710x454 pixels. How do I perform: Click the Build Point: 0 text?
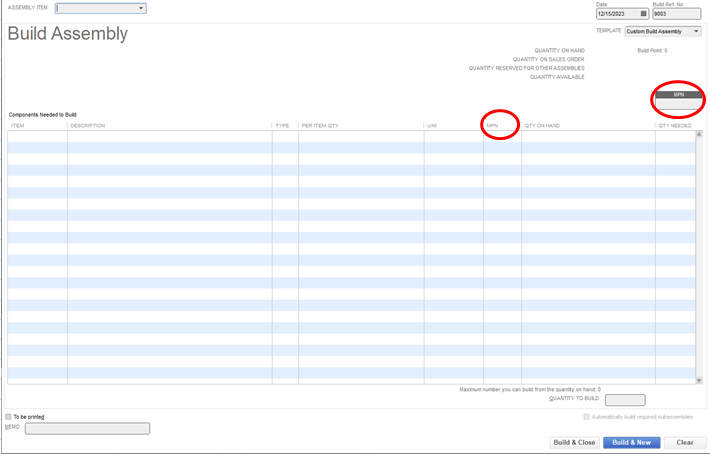[x=652, y=51]
